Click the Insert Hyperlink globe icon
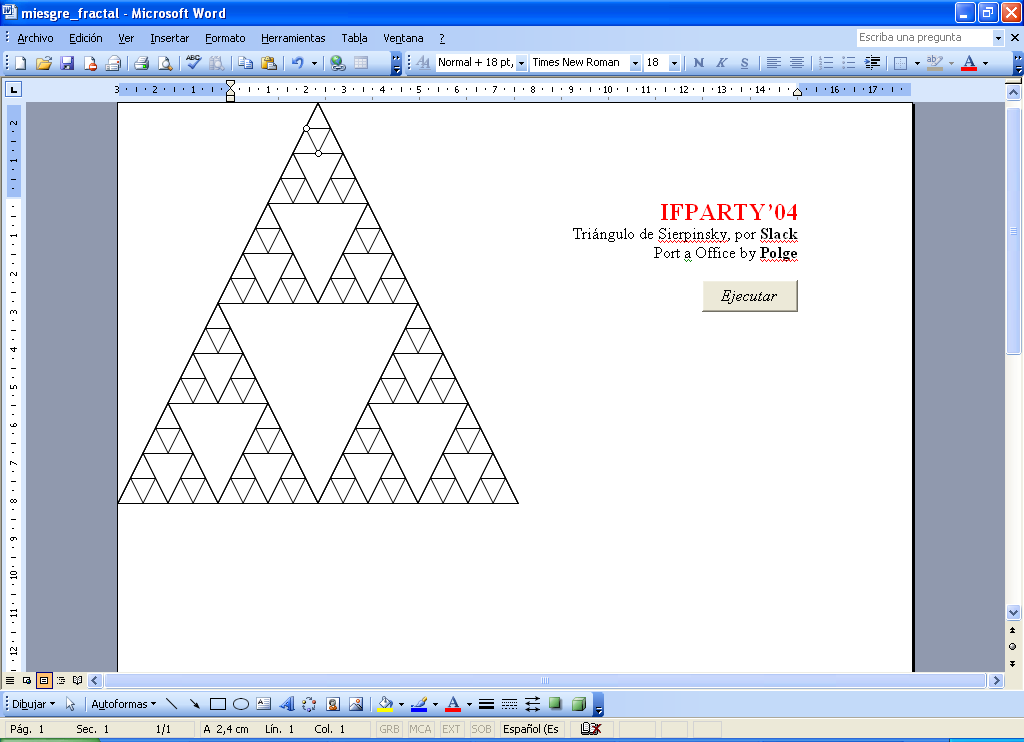This screenshot has width=1024, height=742. pyautogui.click(x=338, y=63)
